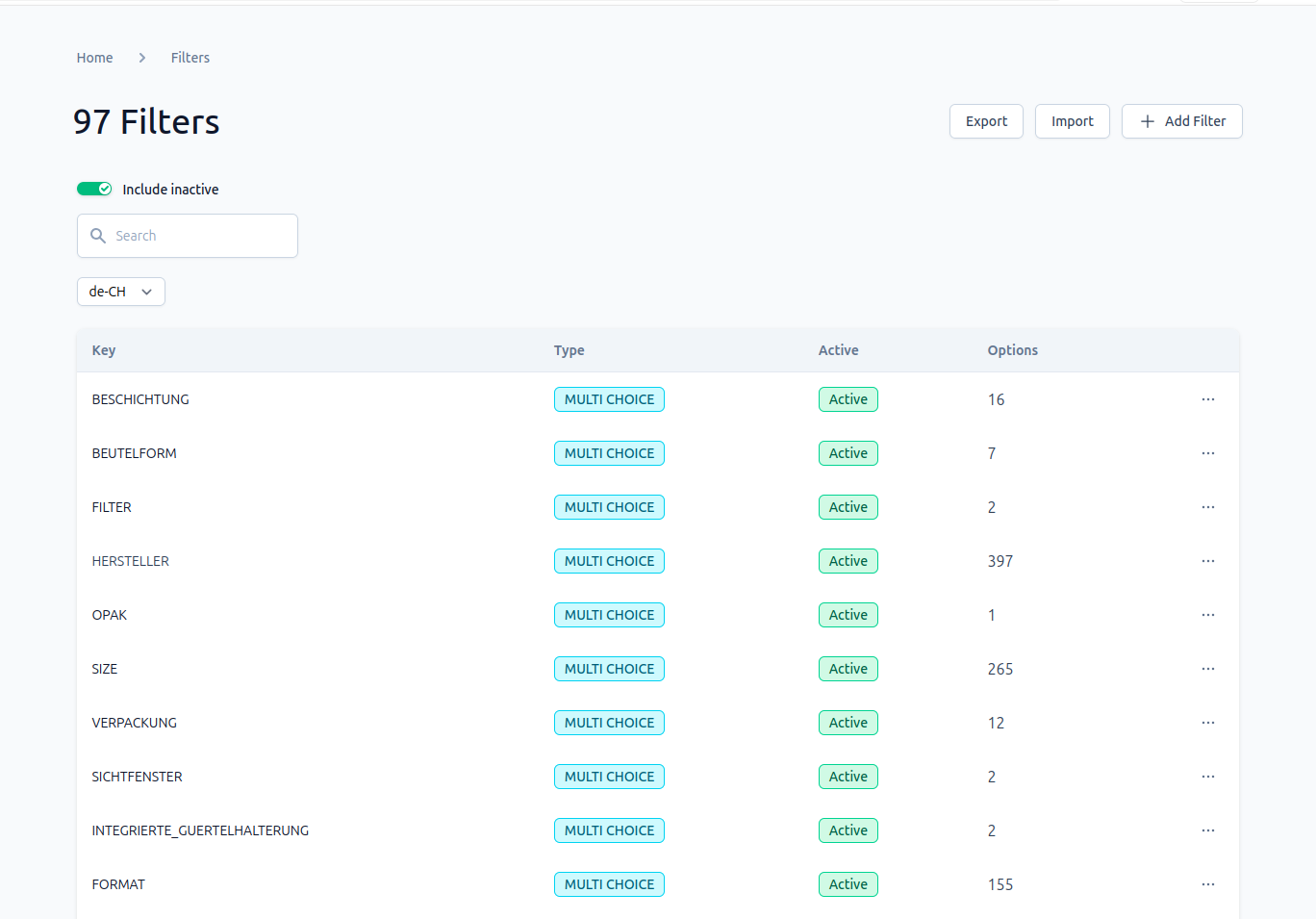Viewport: 1316px width, 919px height.
Task: Select the SIZE filter key
Action: coord(105,669)
